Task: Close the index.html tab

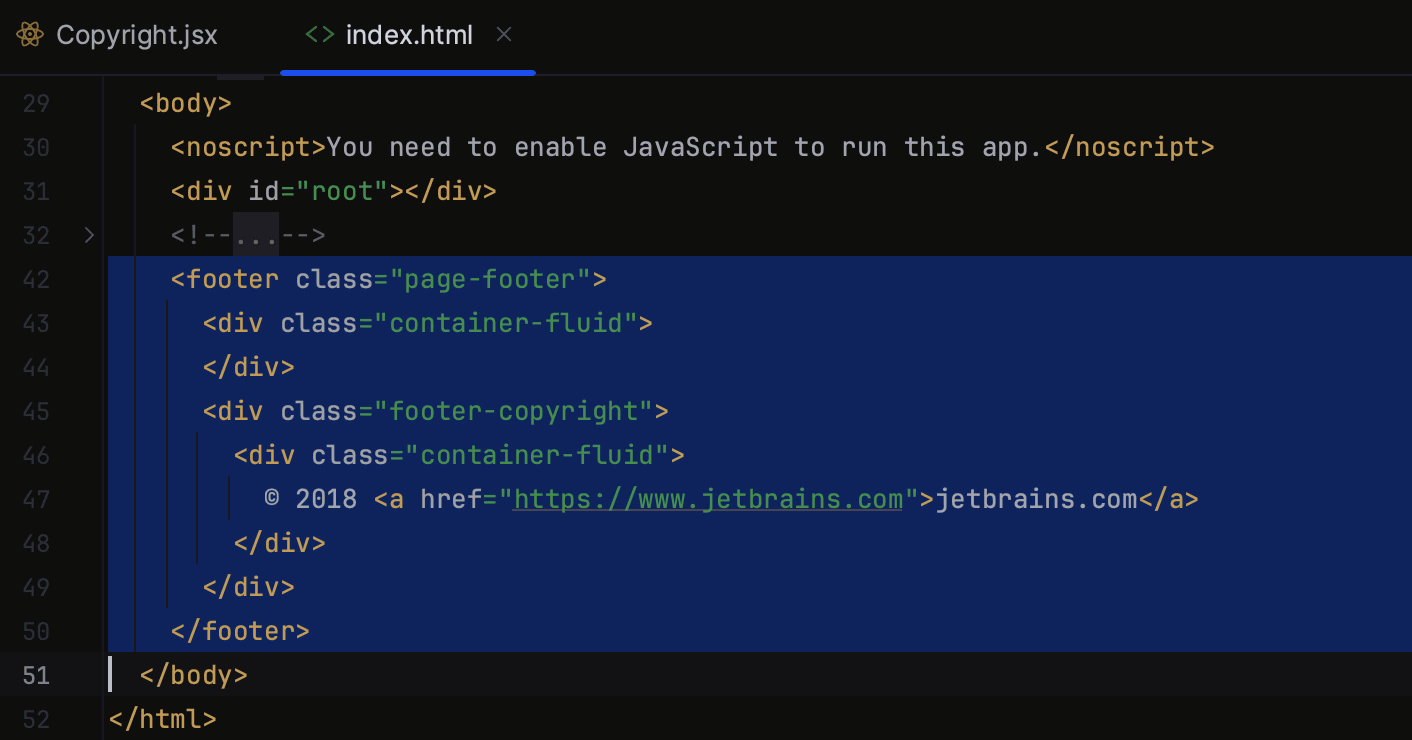Action: point(504,34)
